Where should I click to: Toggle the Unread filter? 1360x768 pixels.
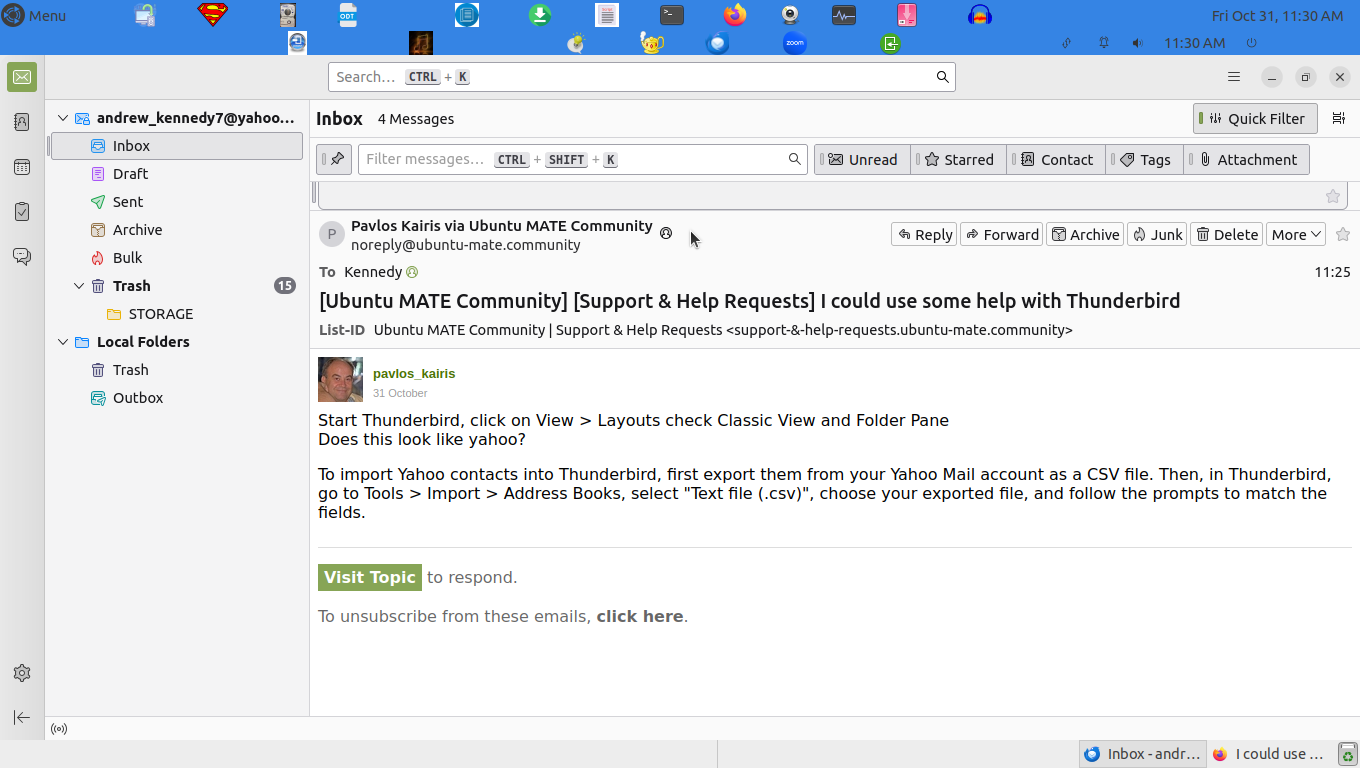tap(862, 159)
